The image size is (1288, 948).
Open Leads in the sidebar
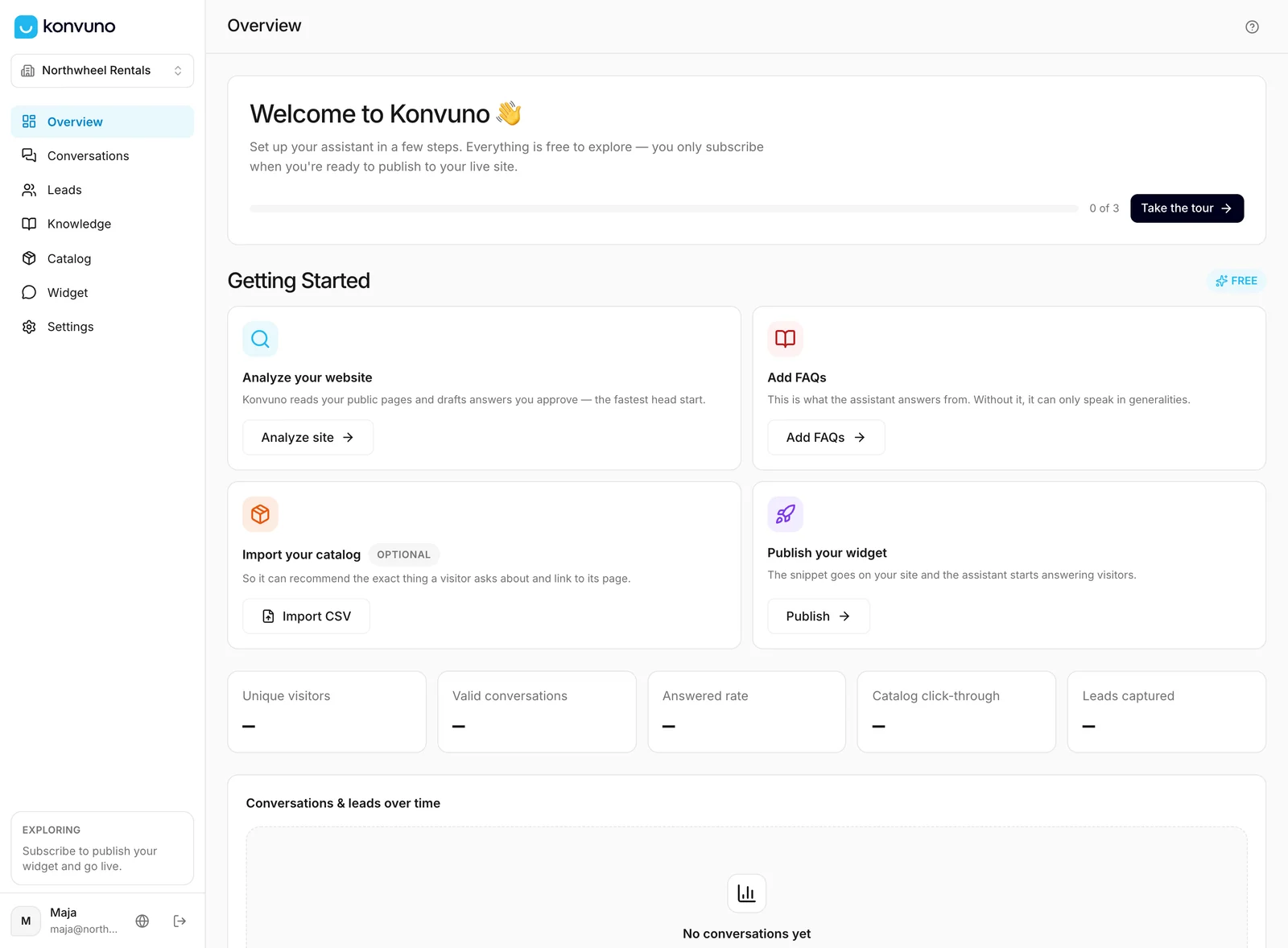pos(102,190)
